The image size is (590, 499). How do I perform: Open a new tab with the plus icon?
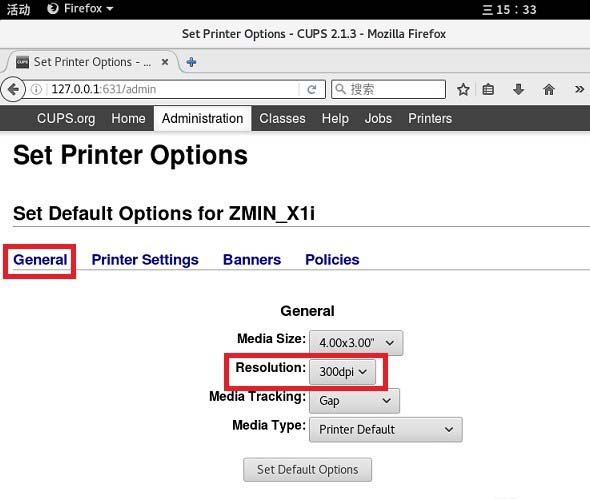pyautogui.click(x=191, y=62)
